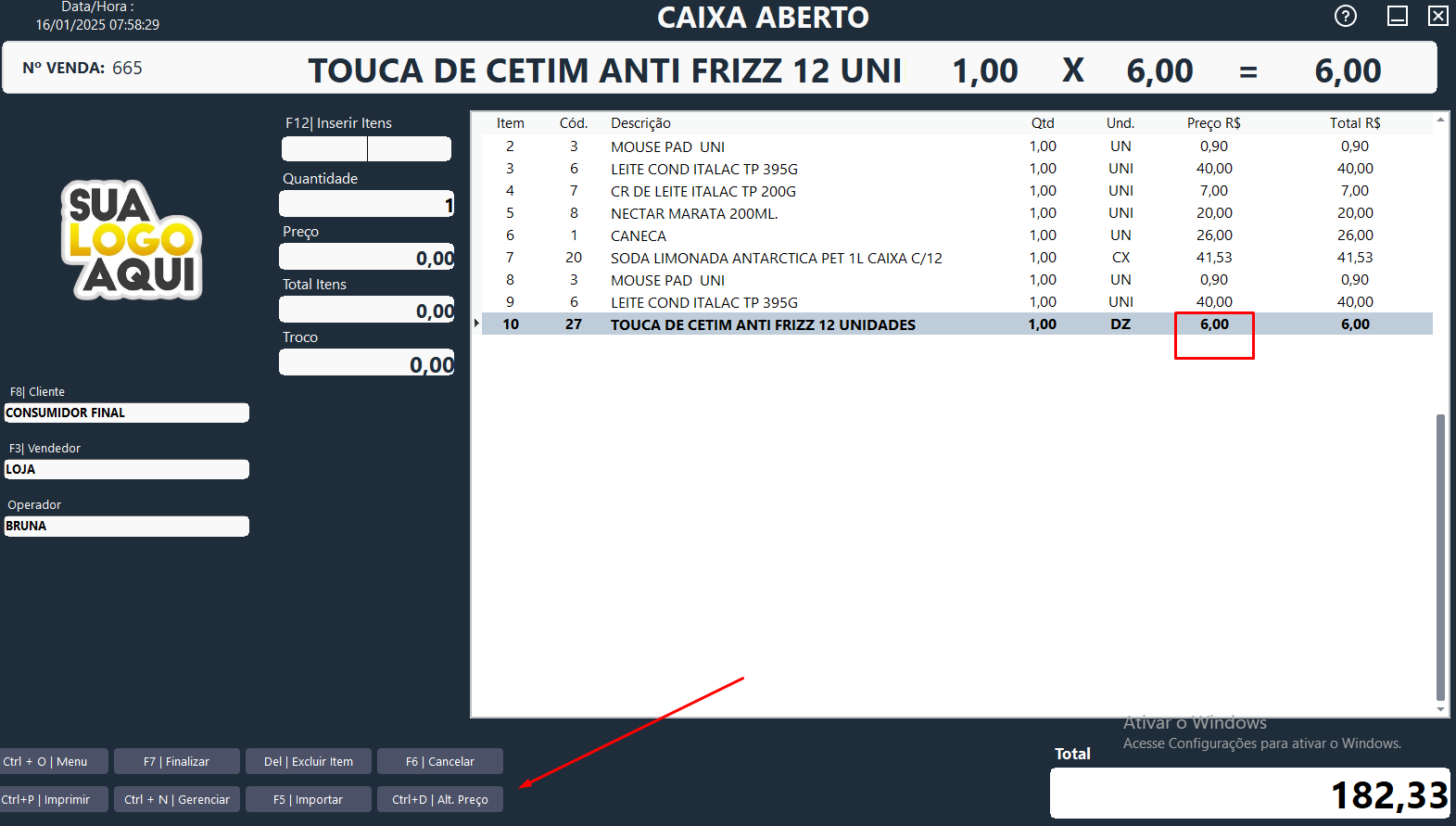Select item 3 LEITE COND ITALAC row
This screenshot has width=1456, height=826.
[x=957, y=169]
